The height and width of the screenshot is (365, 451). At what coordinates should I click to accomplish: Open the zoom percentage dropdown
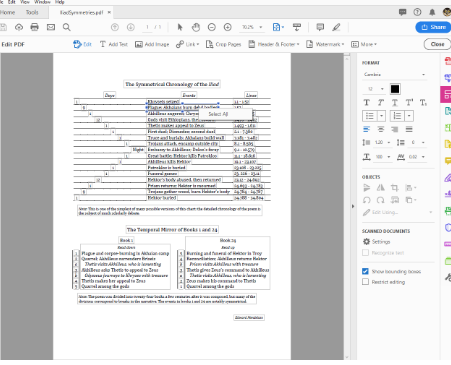(261, 27)
